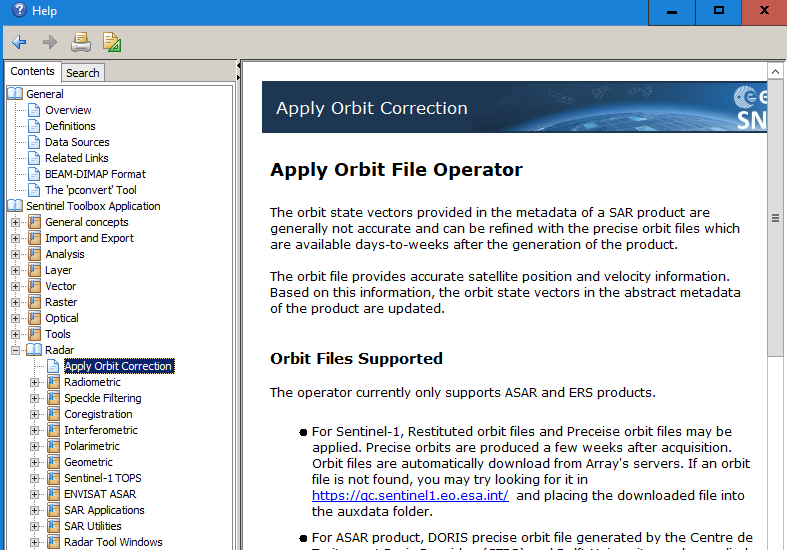Click the content pane scroll-up arrow
Viewport: 787px width, 550px height.
(x=775, y=71)
